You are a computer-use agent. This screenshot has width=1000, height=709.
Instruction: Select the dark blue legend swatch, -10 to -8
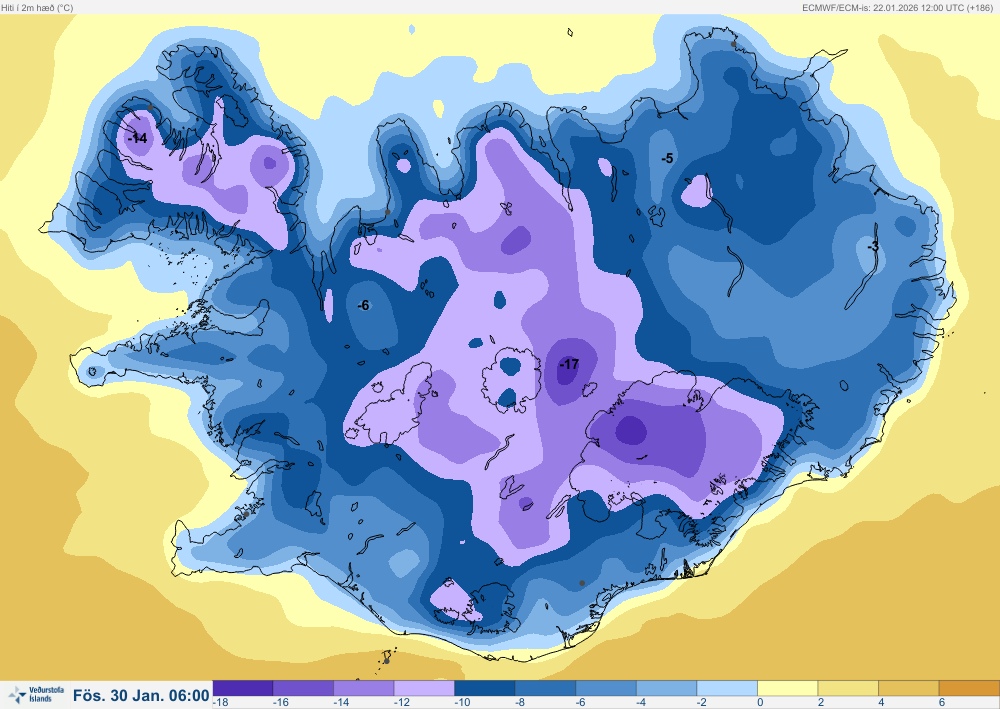click(485, 688)
